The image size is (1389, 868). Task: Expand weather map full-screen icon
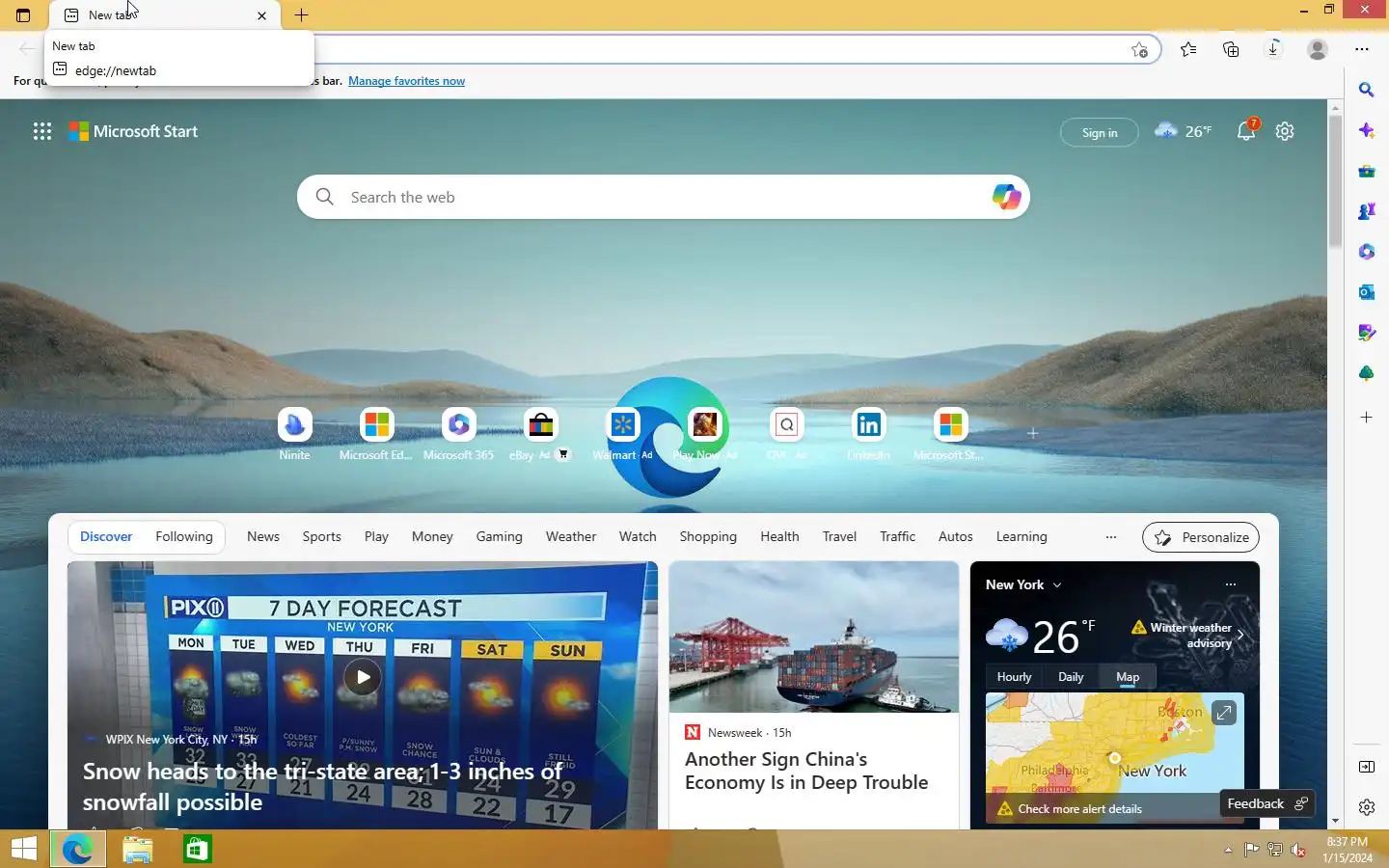click(1224, 713)
